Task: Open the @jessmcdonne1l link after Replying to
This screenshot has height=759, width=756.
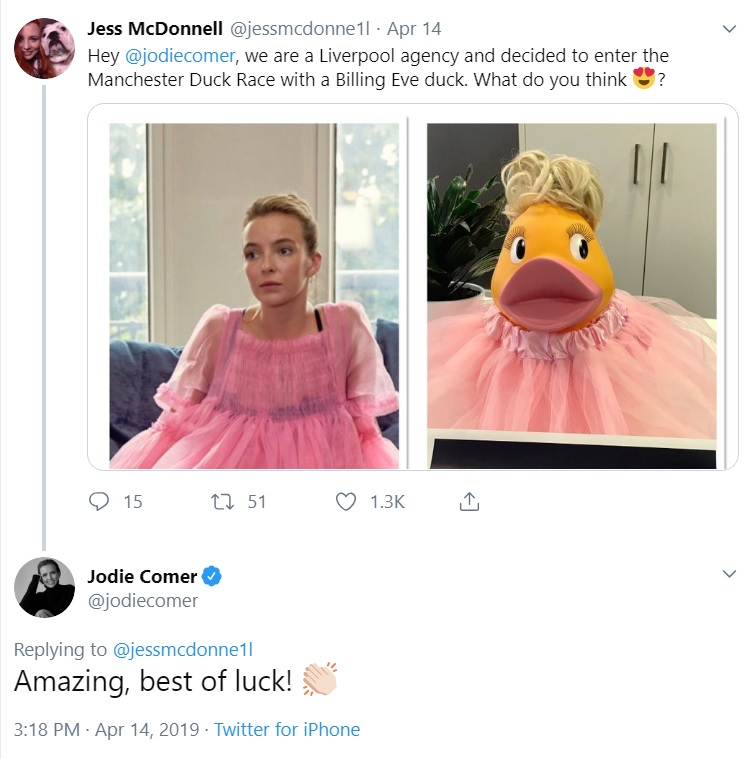Action: tap(183, 650)
